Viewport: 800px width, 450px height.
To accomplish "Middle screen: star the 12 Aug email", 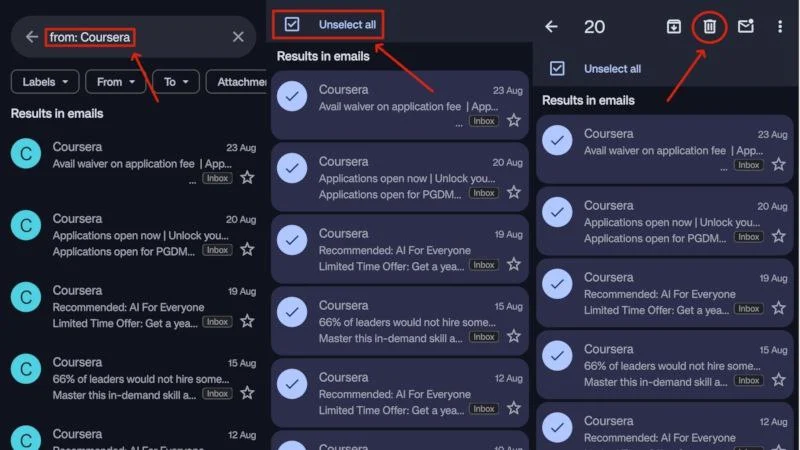I will pyautogui.click(x=514, y=408).
